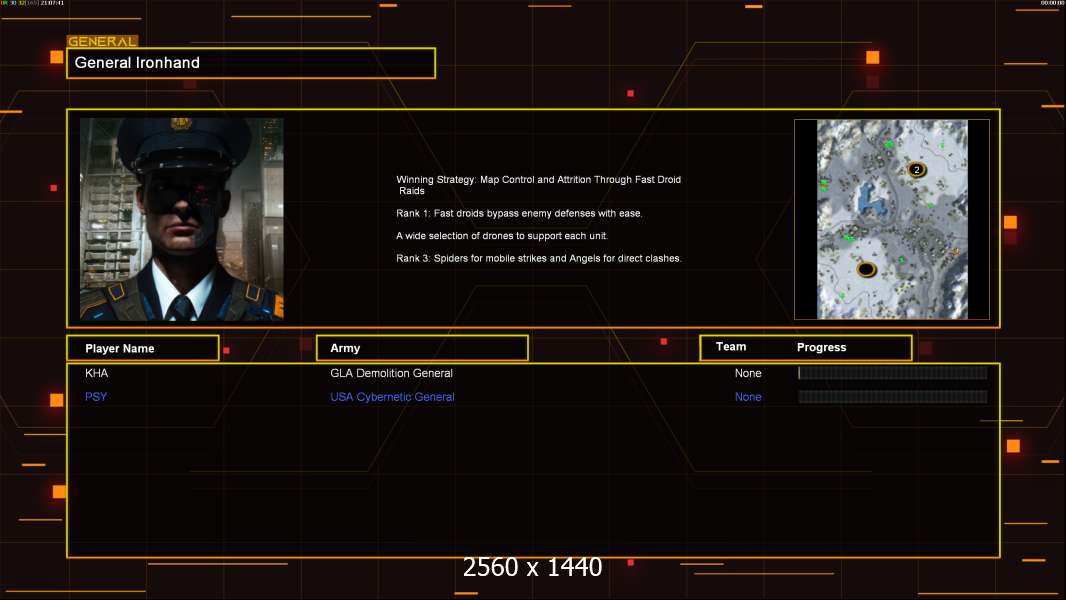Select the Player Name column header
The image size is (1066, 600).
[x=143, y=348]
